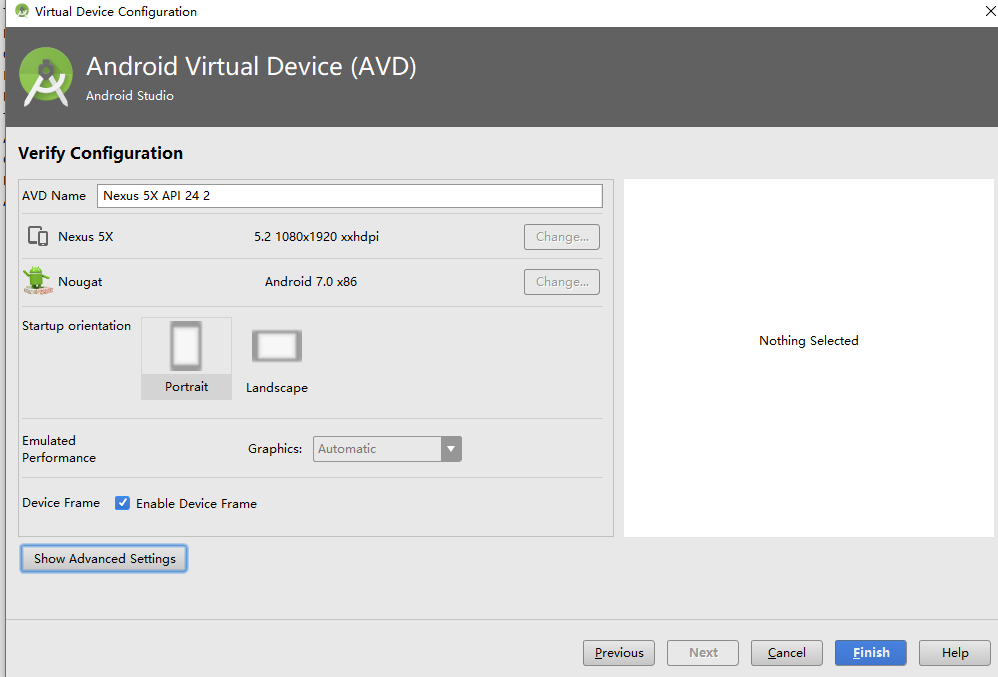Click the 'Nexus 5X' device name label
This screenshot has width=998, height=677.
point(85,237)
